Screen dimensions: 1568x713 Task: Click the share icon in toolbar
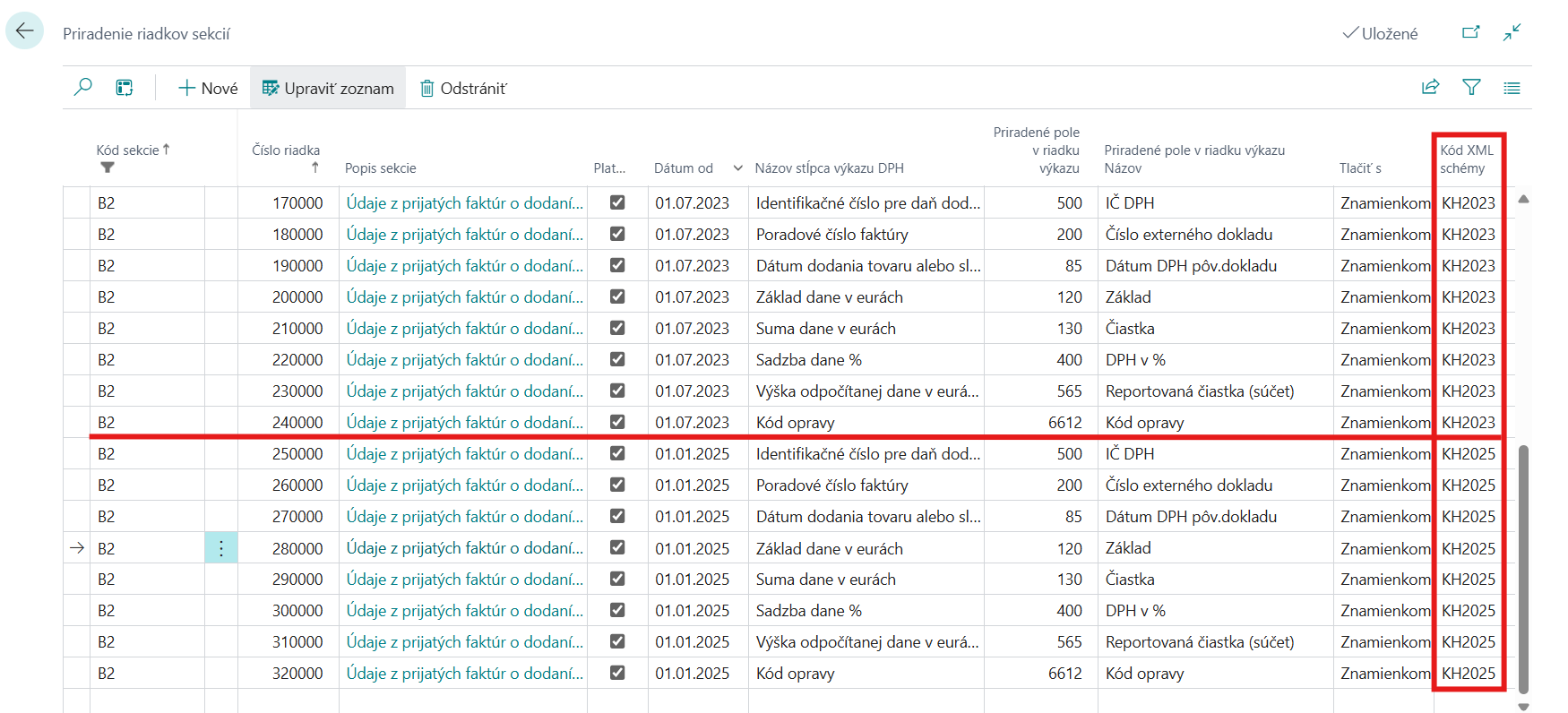pyautogui.click(x=1430, y=88)
